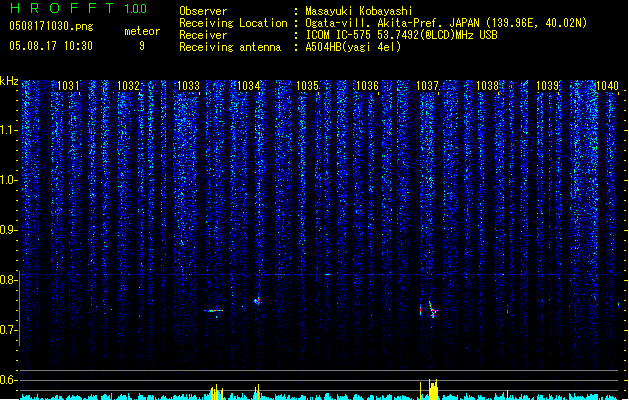Click the date stamp 05.08.17 10:30
This screenshot has width=629, height=400.
click(x=51, y=46)
